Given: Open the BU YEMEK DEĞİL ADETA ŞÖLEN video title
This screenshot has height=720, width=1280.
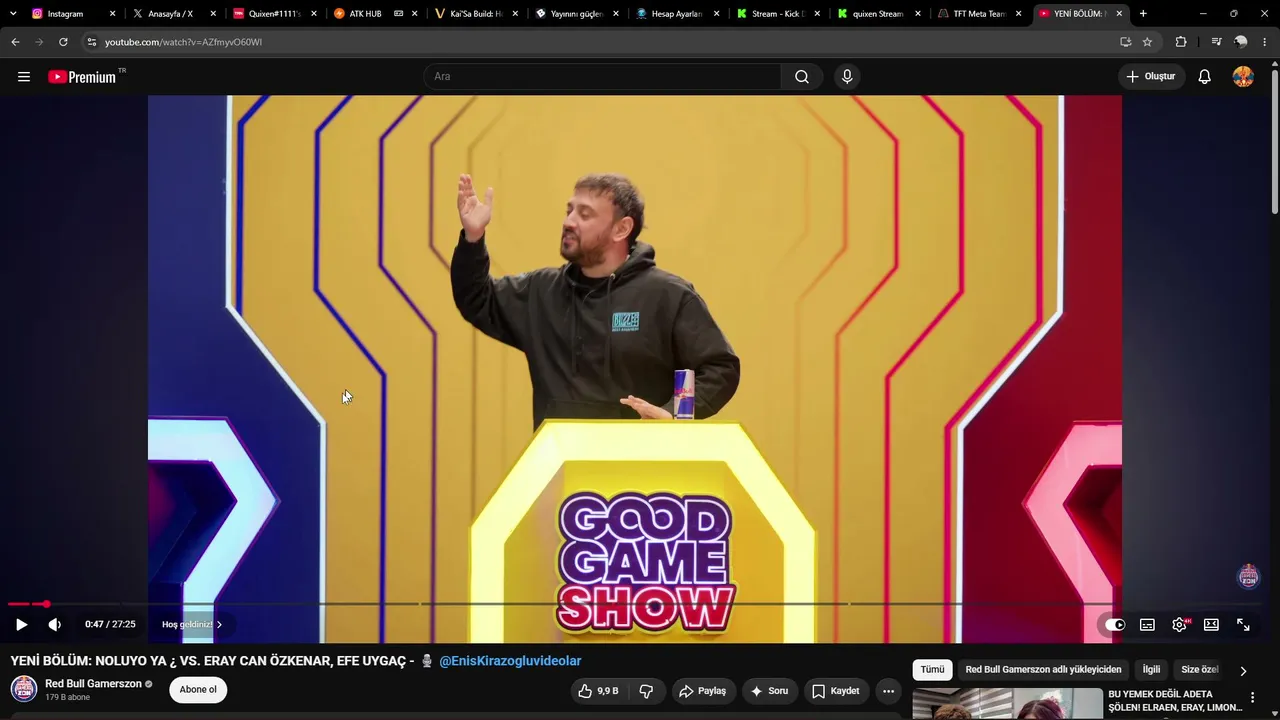Looking at the screenshot, I should pyautogui.click(x=1175, y=701).
